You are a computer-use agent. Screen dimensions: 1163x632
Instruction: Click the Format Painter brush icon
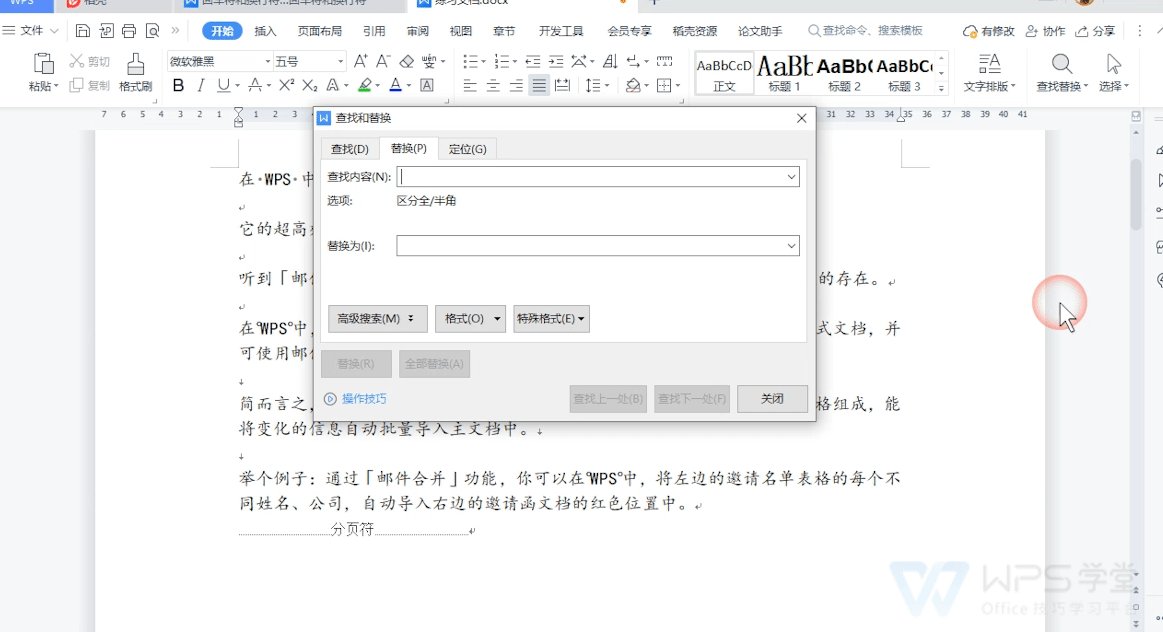[x=135, y=64]
